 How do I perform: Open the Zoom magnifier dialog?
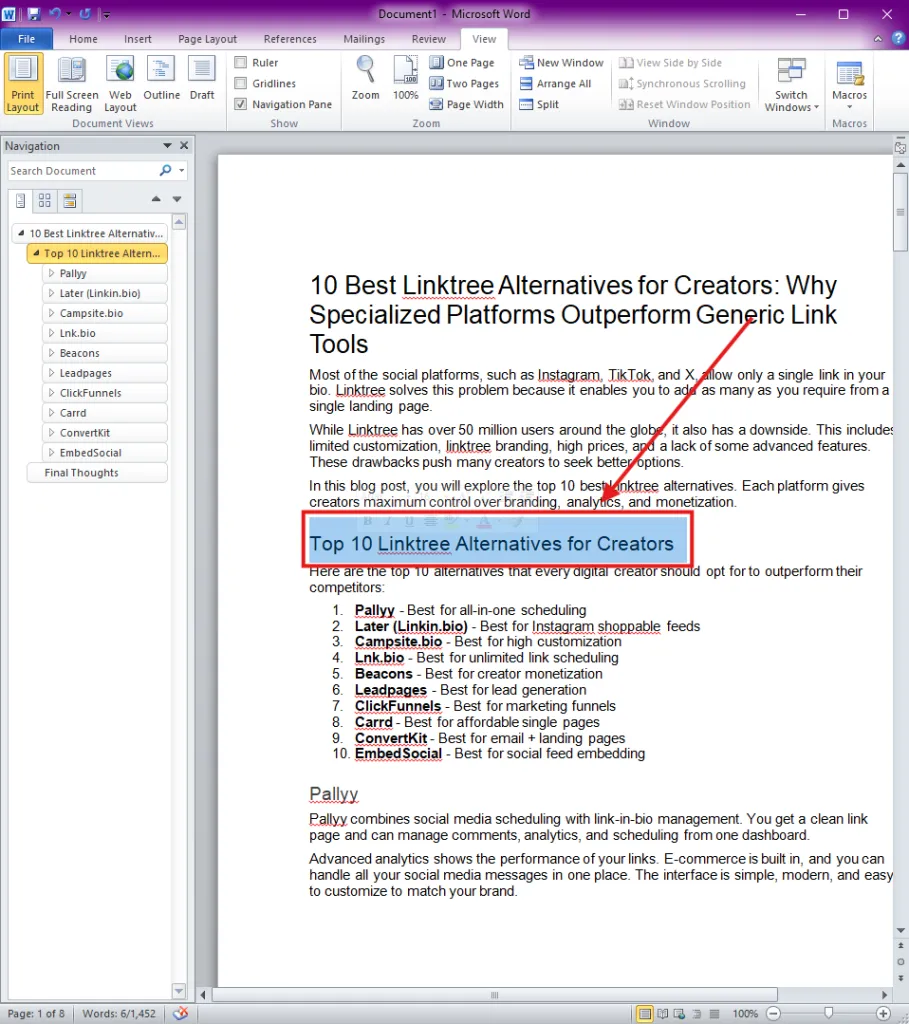point(365,78)
